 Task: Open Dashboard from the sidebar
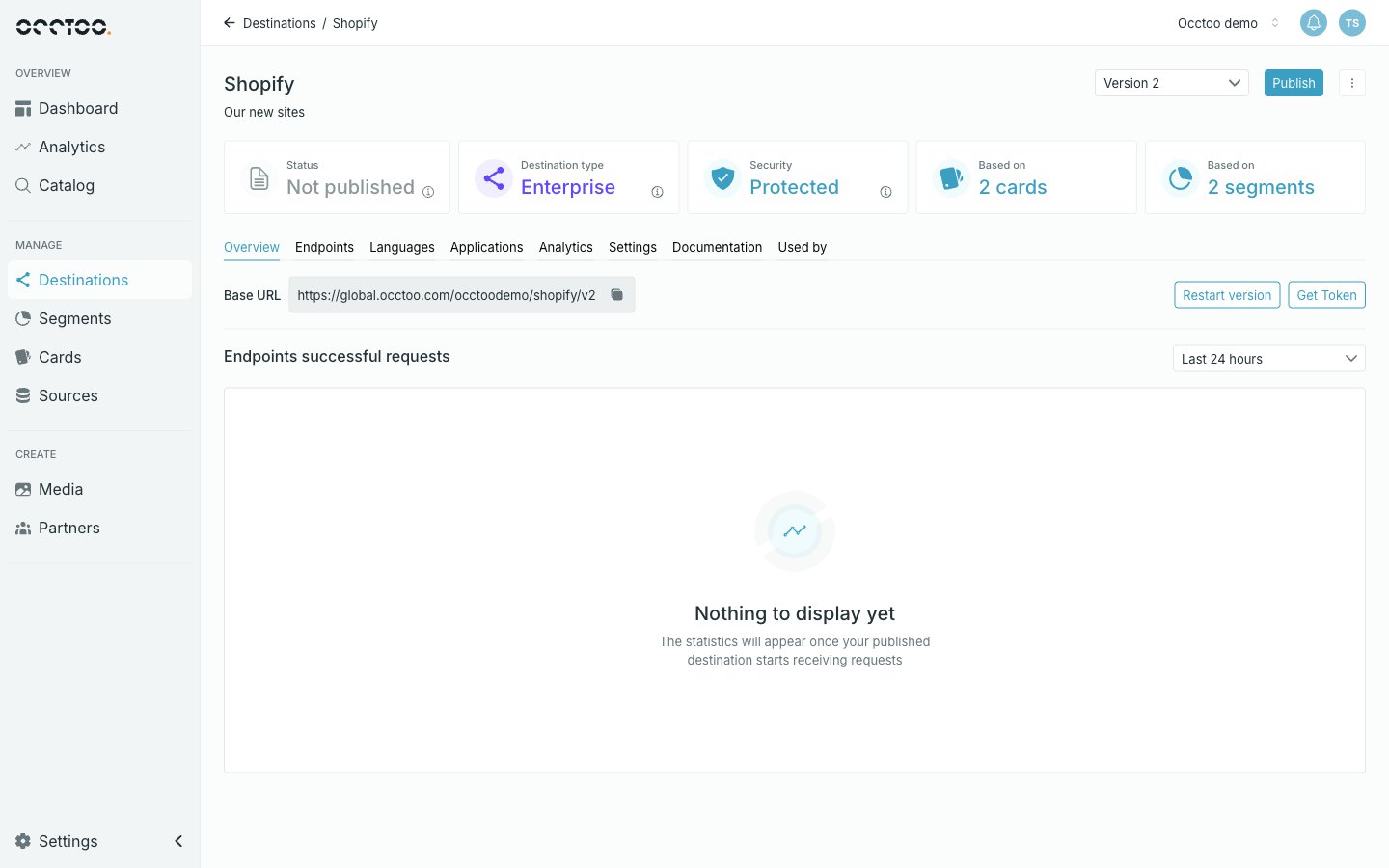(99, 108)
